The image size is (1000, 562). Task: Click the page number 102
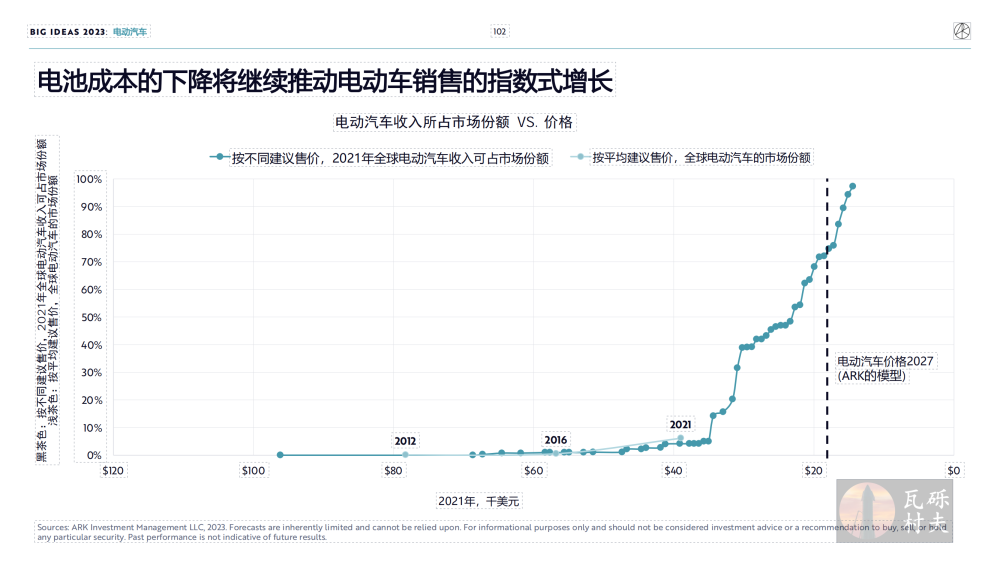coord(499,31)
